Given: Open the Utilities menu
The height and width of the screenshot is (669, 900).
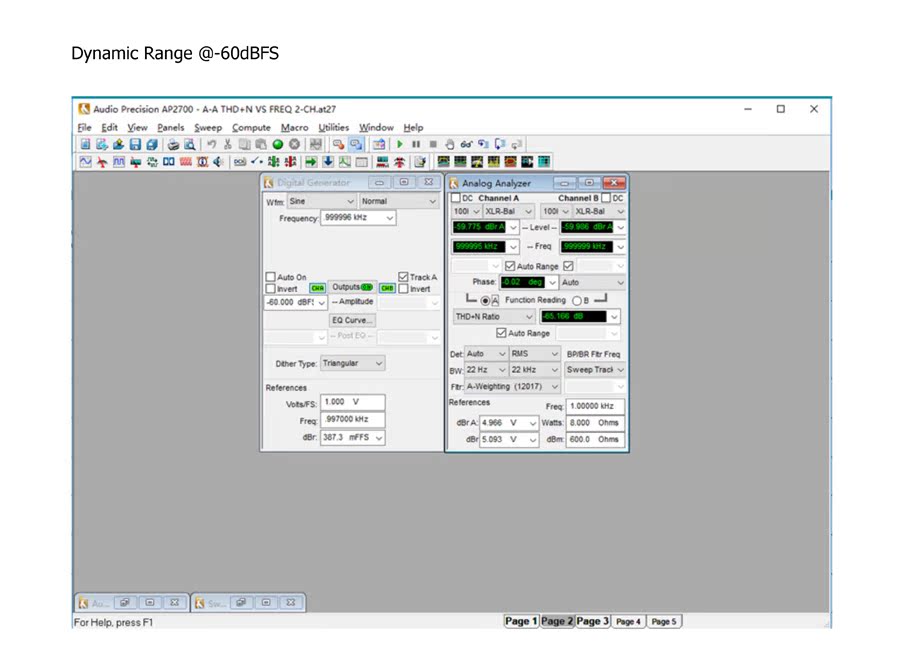Looking at the screenshot, I should (333, 127).
